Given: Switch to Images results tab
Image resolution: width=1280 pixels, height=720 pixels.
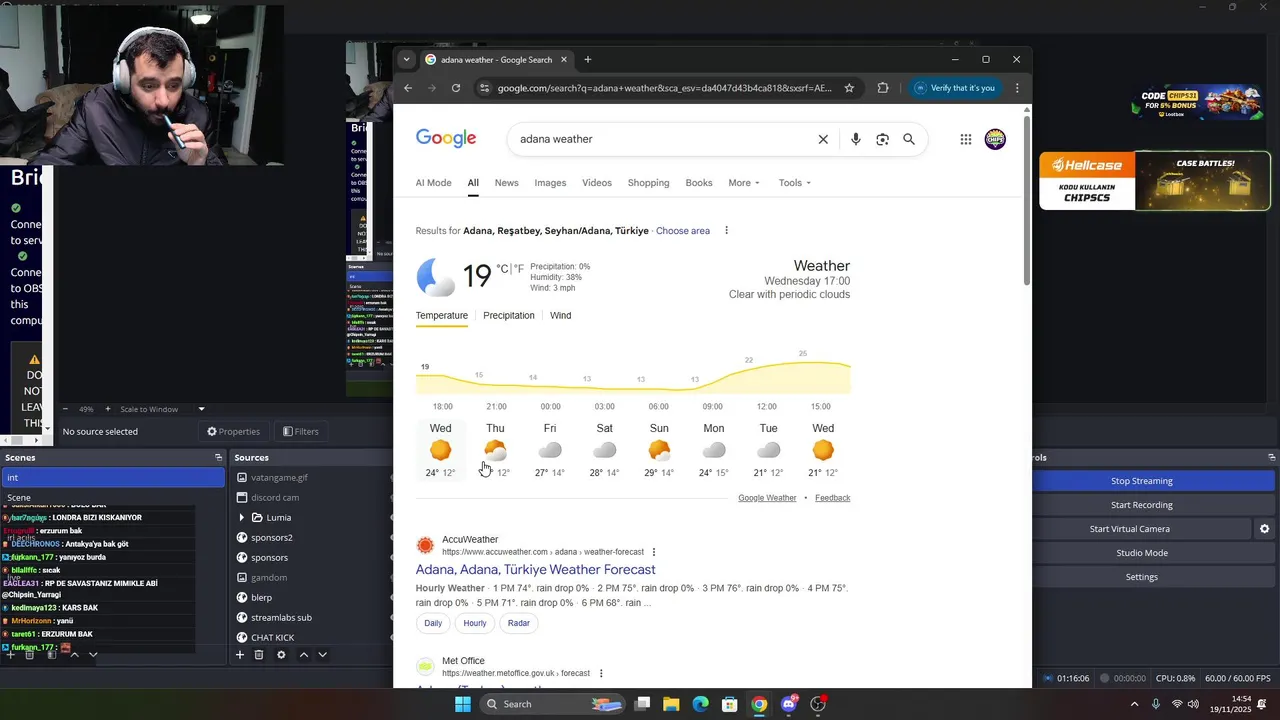Looking at the screenshot, I should click(550, 183).
